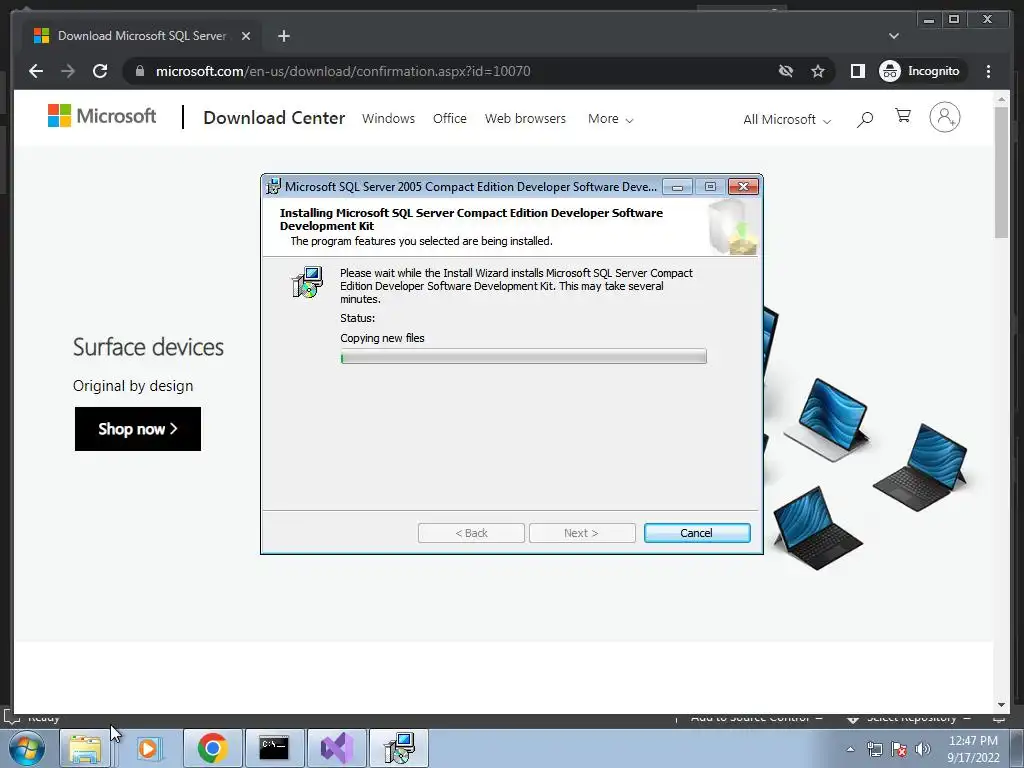Bookmark this page with the star icon

(x=818, y=71)
